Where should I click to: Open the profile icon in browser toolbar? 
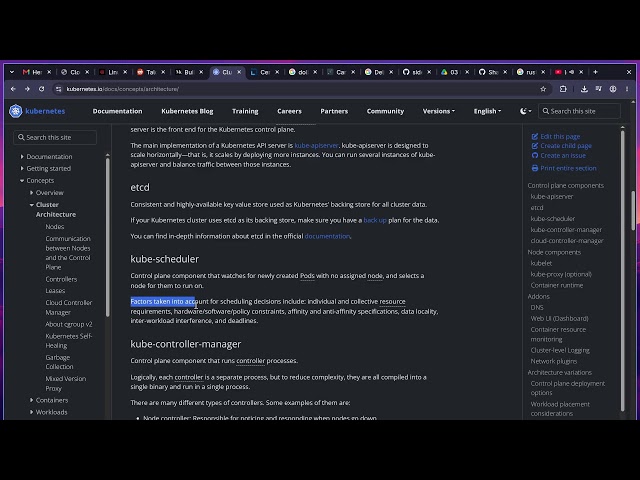(x=613, y=89)
